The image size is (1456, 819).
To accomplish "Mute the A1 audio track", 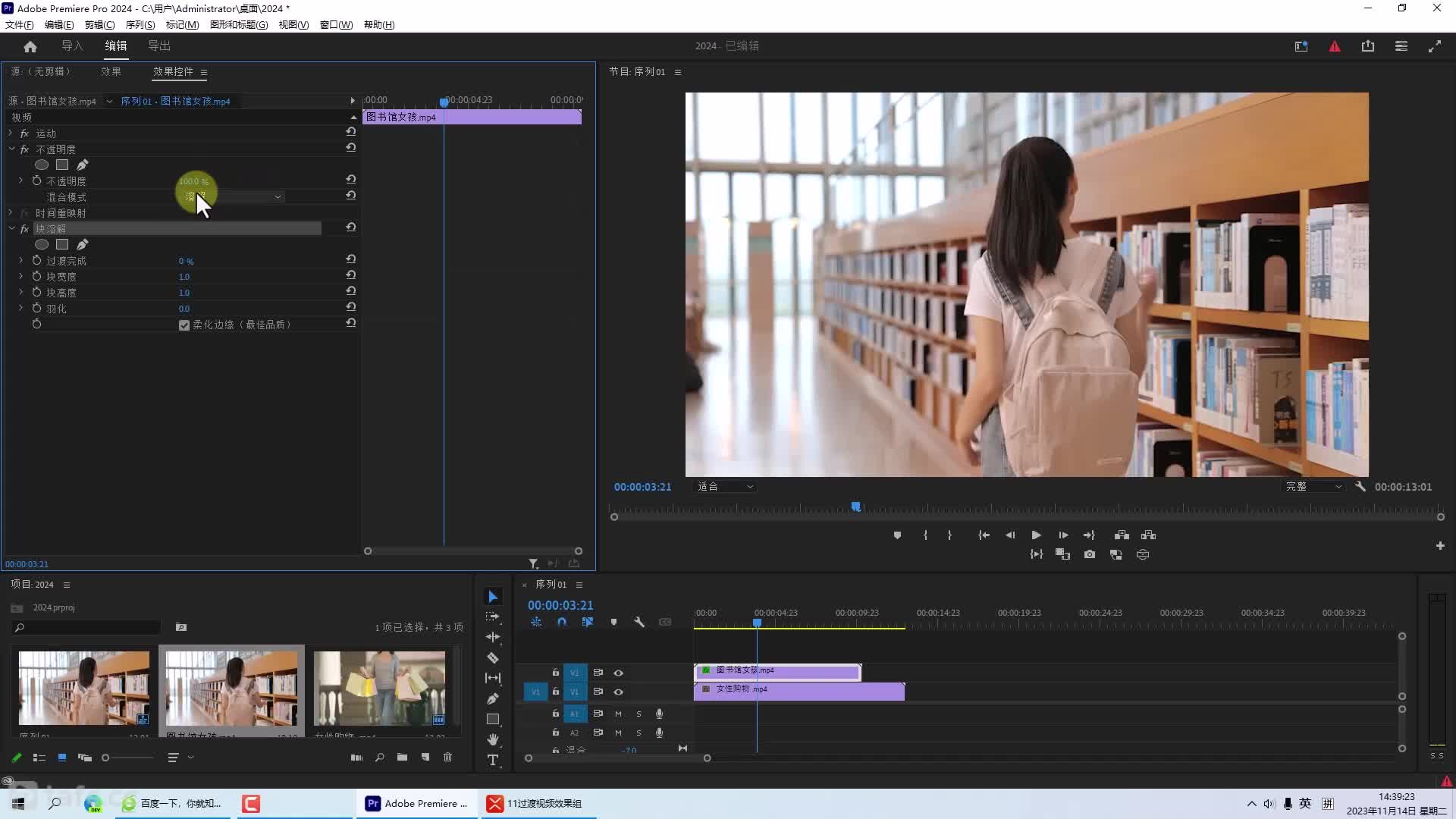I will pyautogui.click(x=618, y=714).
